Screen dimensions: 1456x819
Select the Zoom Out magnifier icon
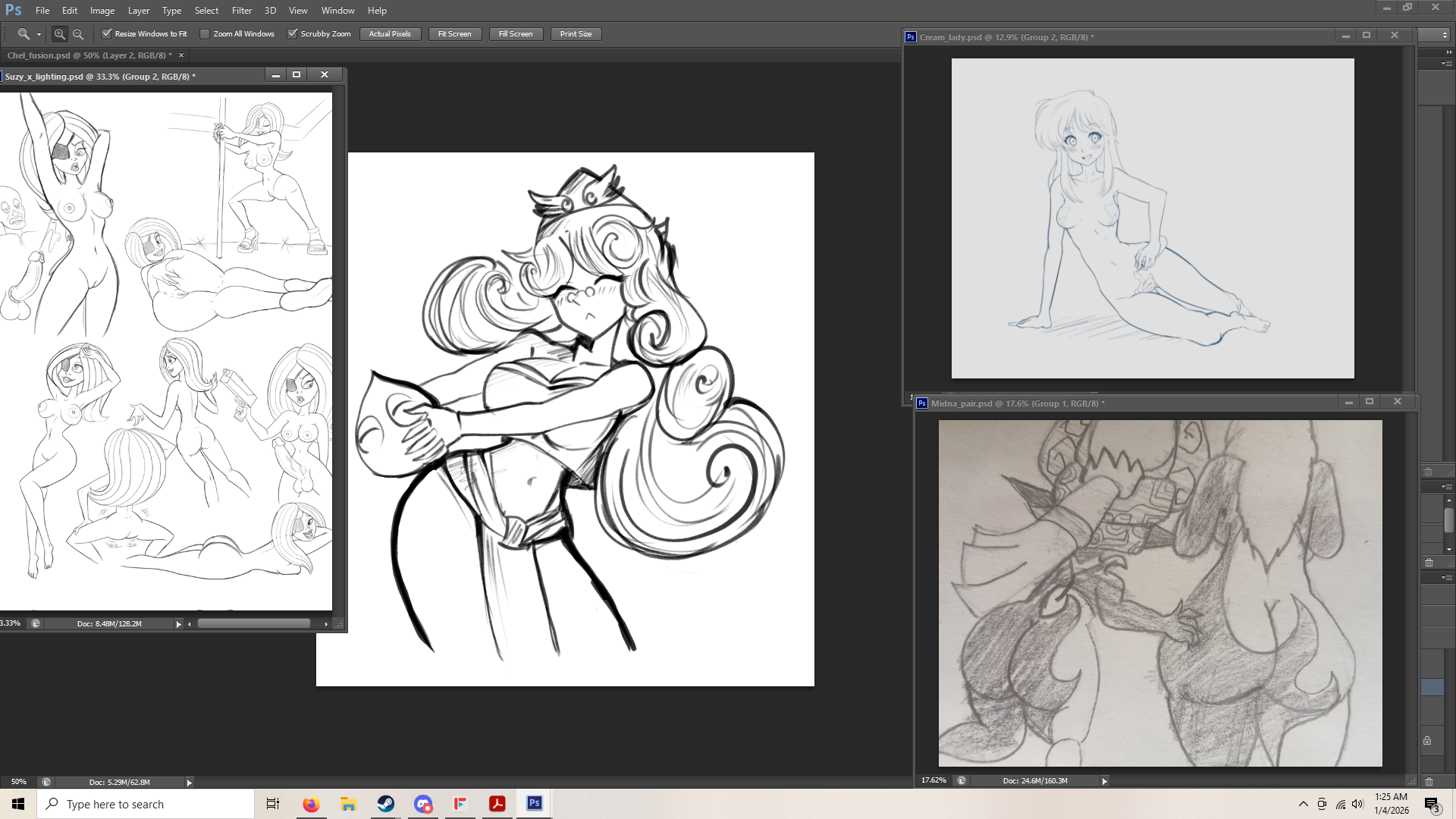tap(78, 34)
